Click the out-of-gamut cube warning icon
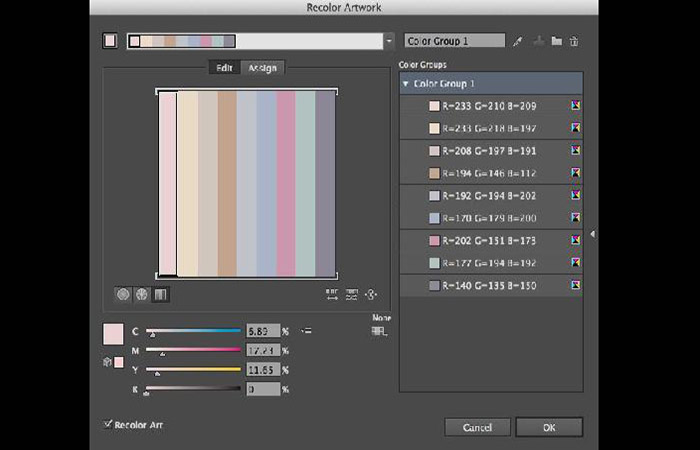700x450 pixels. click(107, 362)
